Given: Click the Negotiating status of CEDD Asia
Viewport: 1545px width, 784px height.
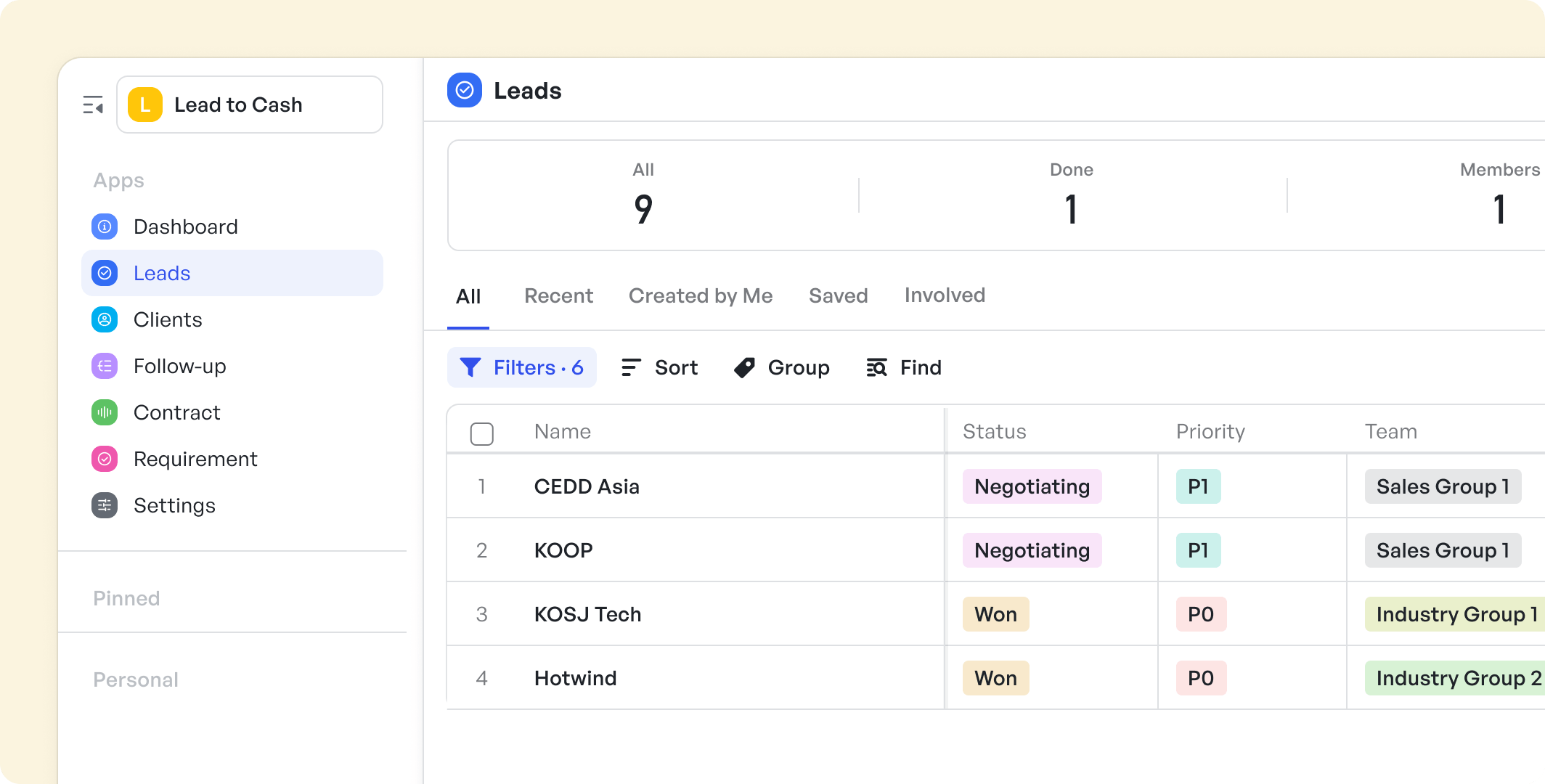Looking at the screenshot, I should [x=1032, y=486].
